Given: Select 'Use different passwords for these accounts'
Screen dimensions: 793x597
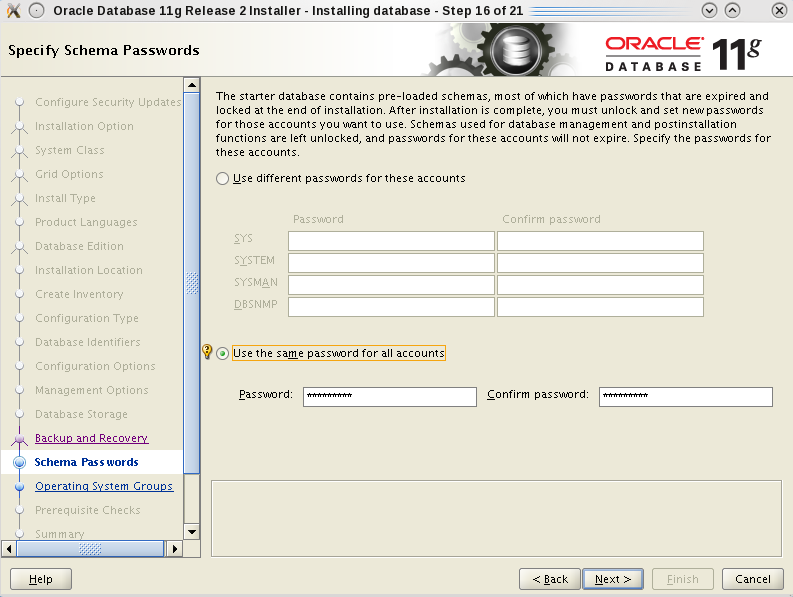Looking at the screenshot, I should 222,179.
